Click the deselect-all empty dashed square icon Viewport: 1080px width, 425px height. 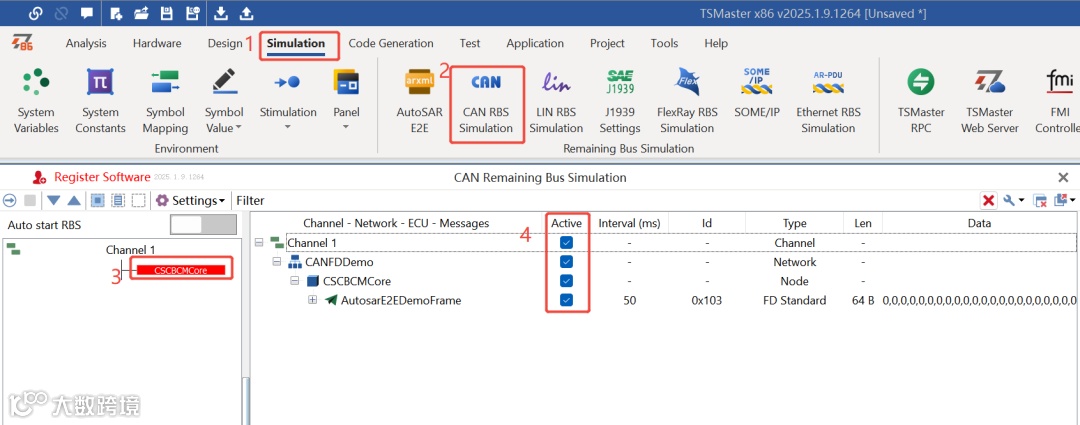[138, 200]
